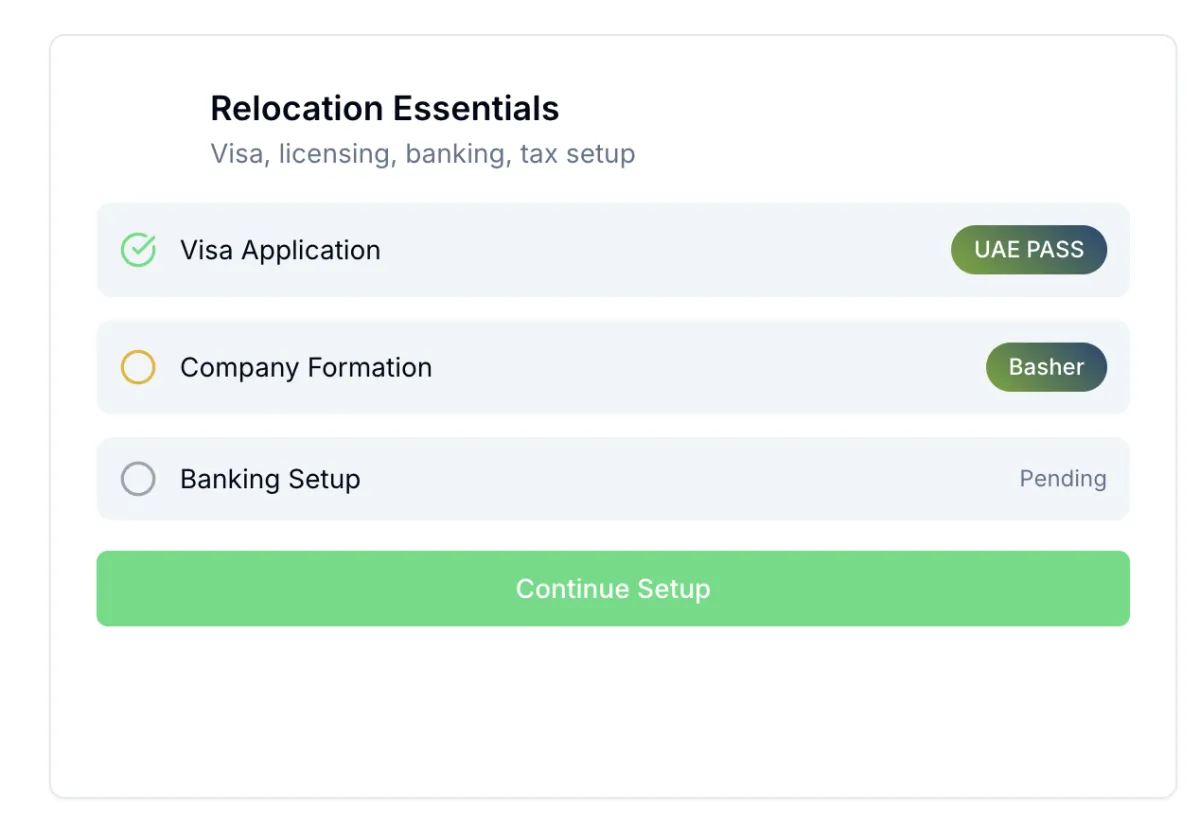
Task: Open the Banking Setup step label
Action: click(x=270, y=479)
